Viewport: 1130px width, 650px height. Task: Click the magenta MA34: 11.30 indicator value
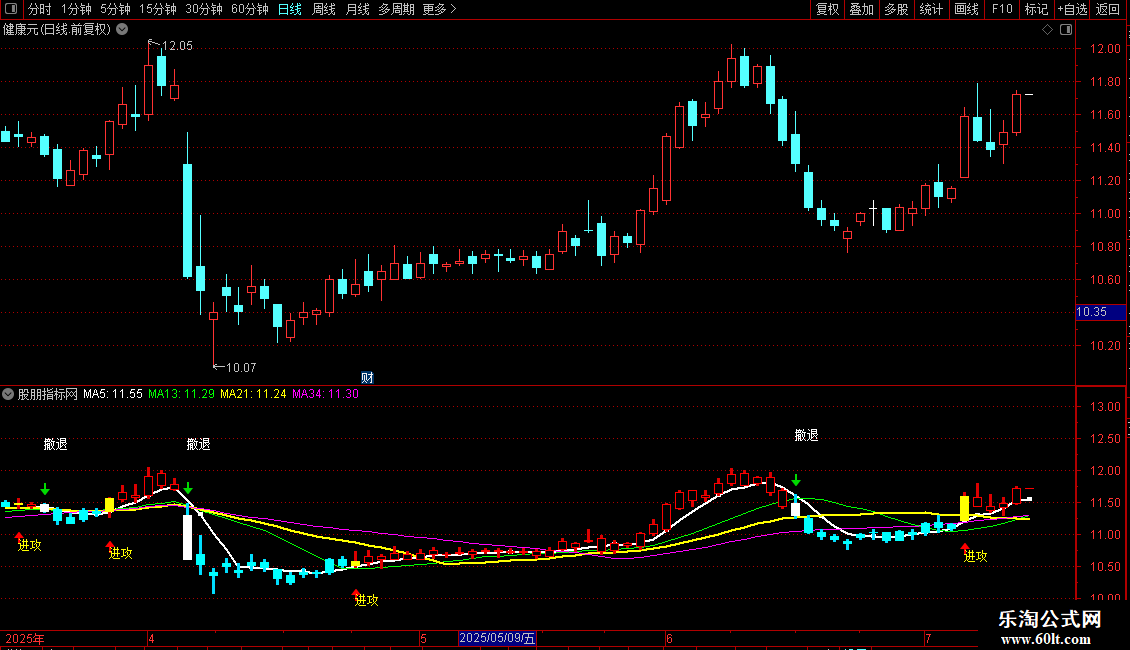tap(325, 394)
